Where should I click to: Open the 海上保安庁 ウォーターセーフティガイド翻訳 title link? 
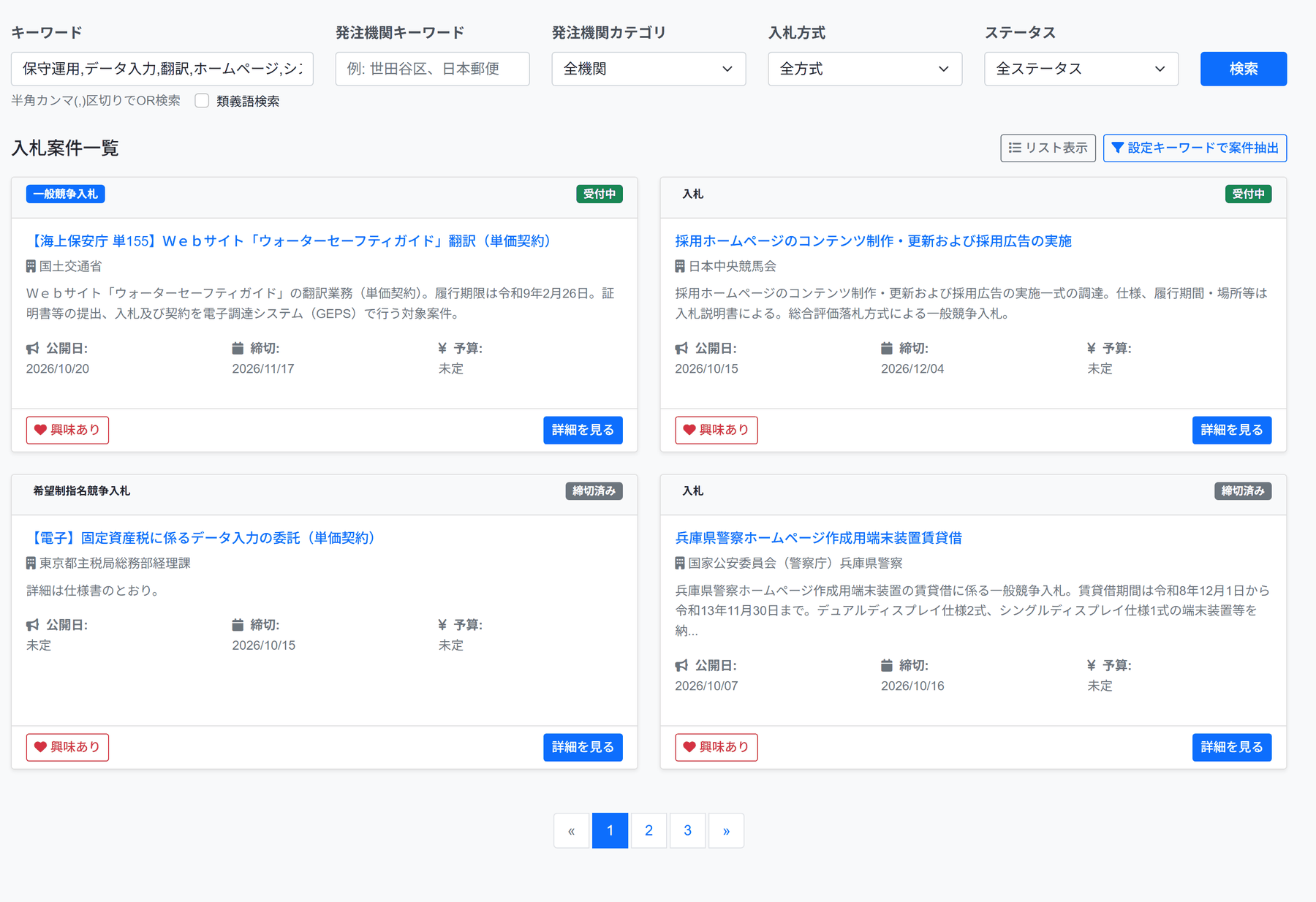pyautogui.click(x=291, y=240)
